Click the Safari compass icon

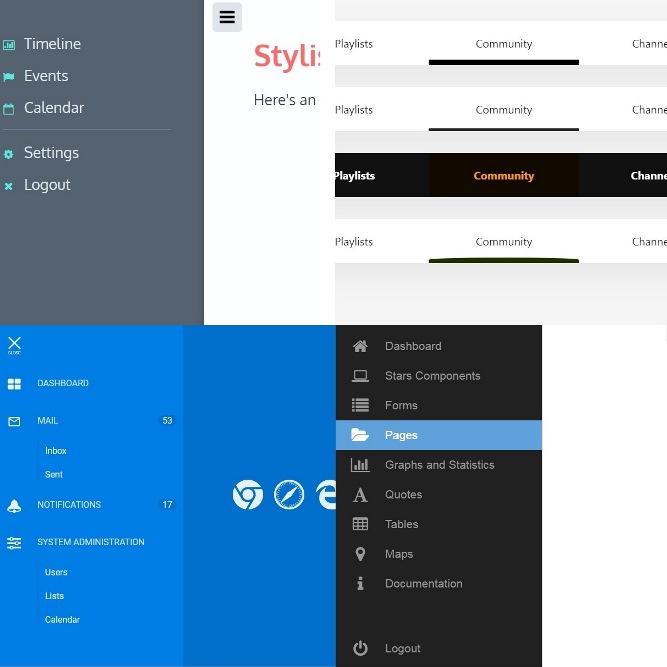[x=289, y=494]
